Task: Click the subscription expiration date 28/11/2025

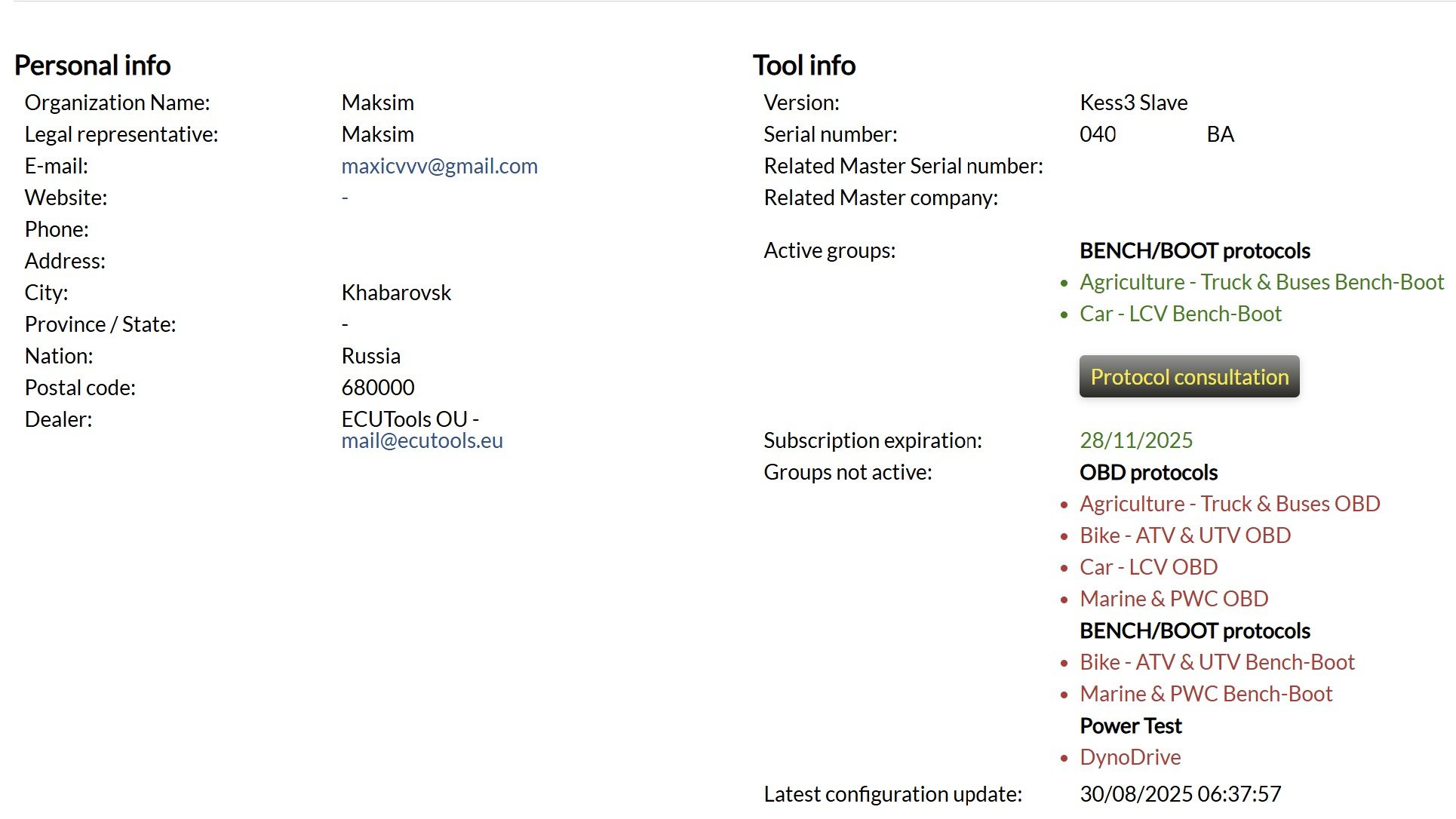Action: click(1136, 440)
